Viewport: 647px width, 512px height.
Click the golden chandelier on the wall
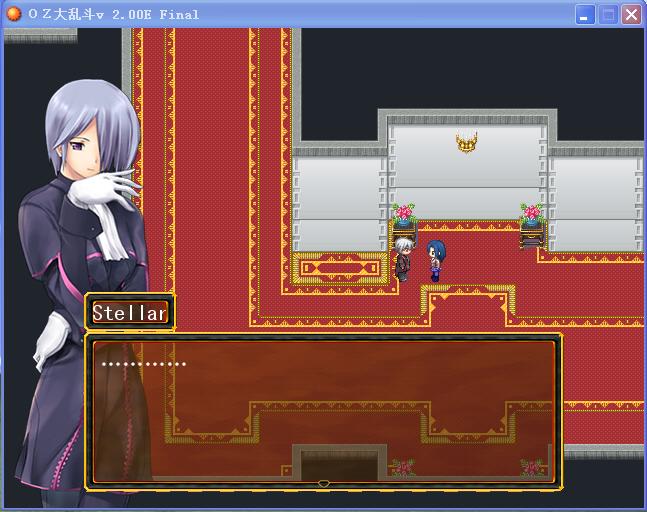pyautogui.click(x=467, y=142)
